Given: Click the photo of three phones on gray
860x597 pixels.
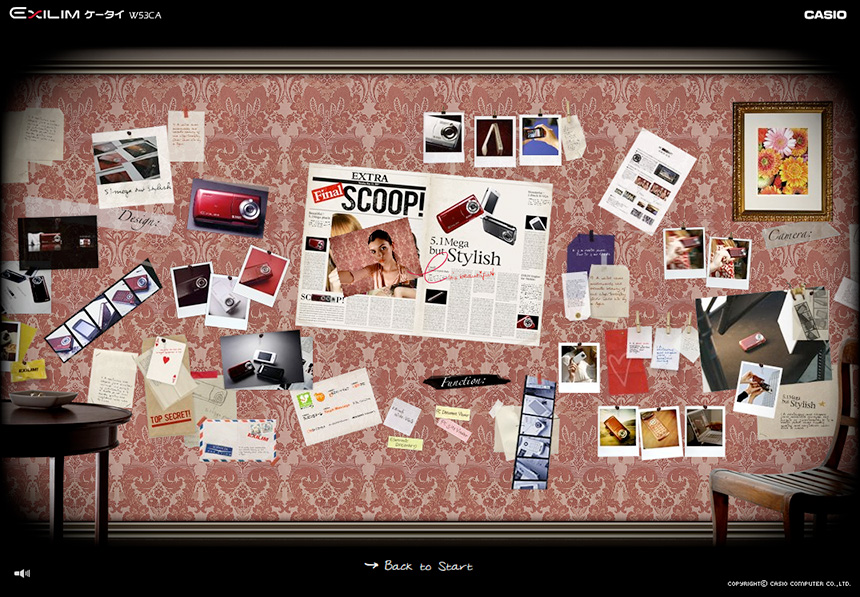Looking at the screenshot, I should [x=262, y=360].
